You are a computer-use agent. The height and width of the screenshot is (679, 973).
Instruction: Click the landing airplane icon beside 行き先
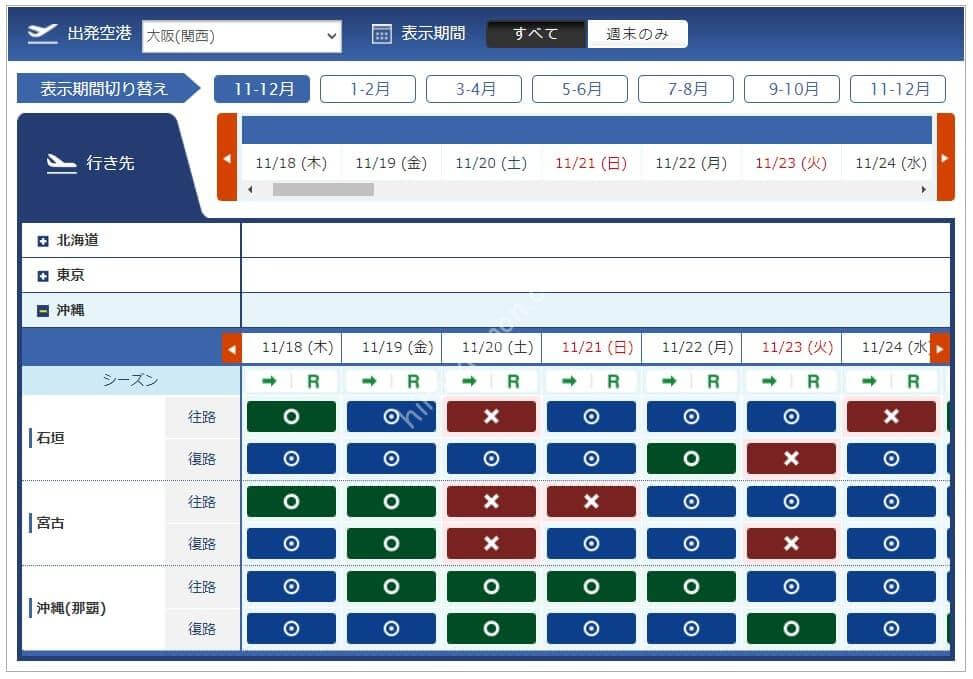[61, 163]
